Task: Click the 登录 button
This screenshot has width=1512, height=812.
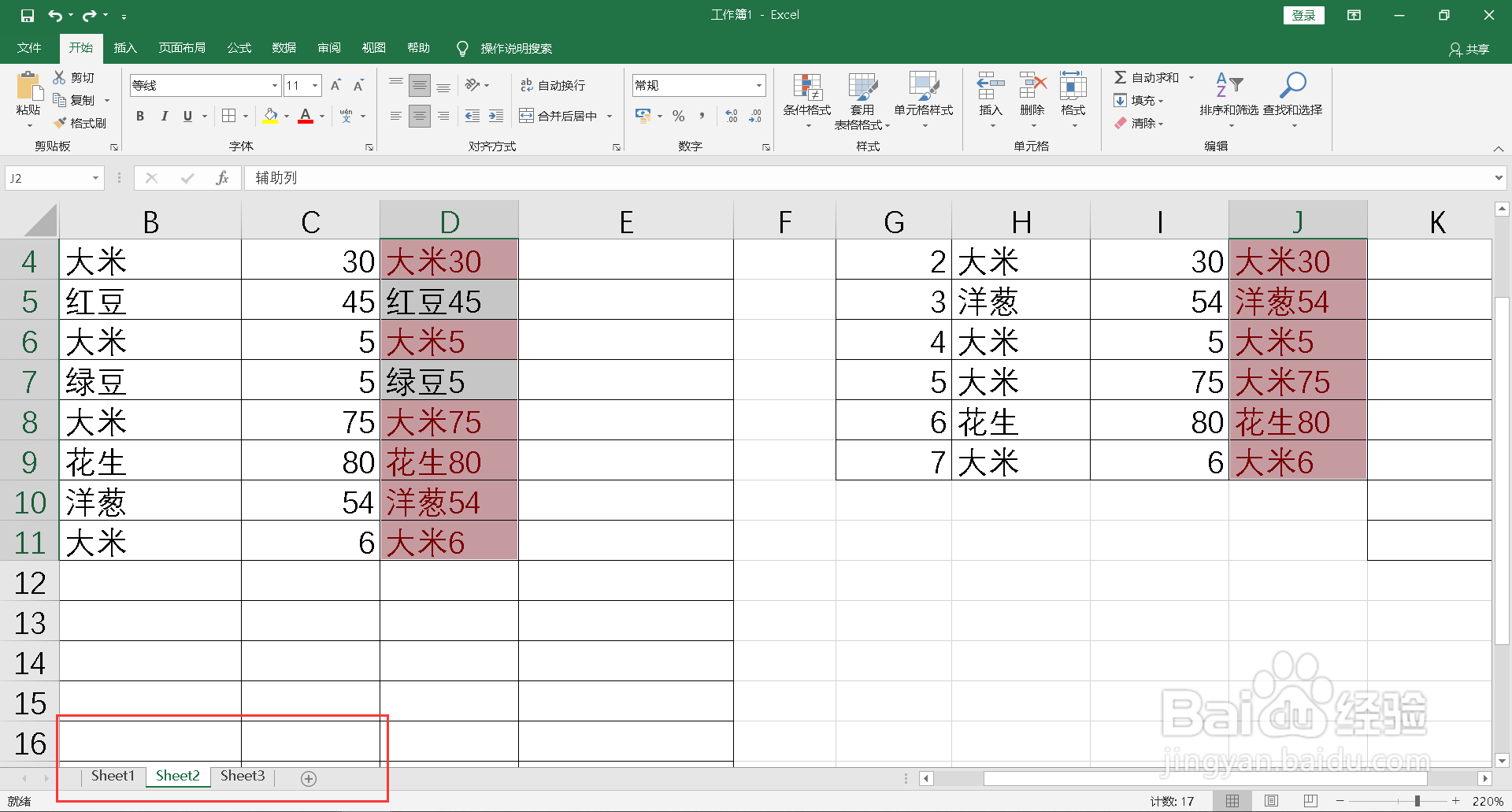Action: [x=1303, y=15]
